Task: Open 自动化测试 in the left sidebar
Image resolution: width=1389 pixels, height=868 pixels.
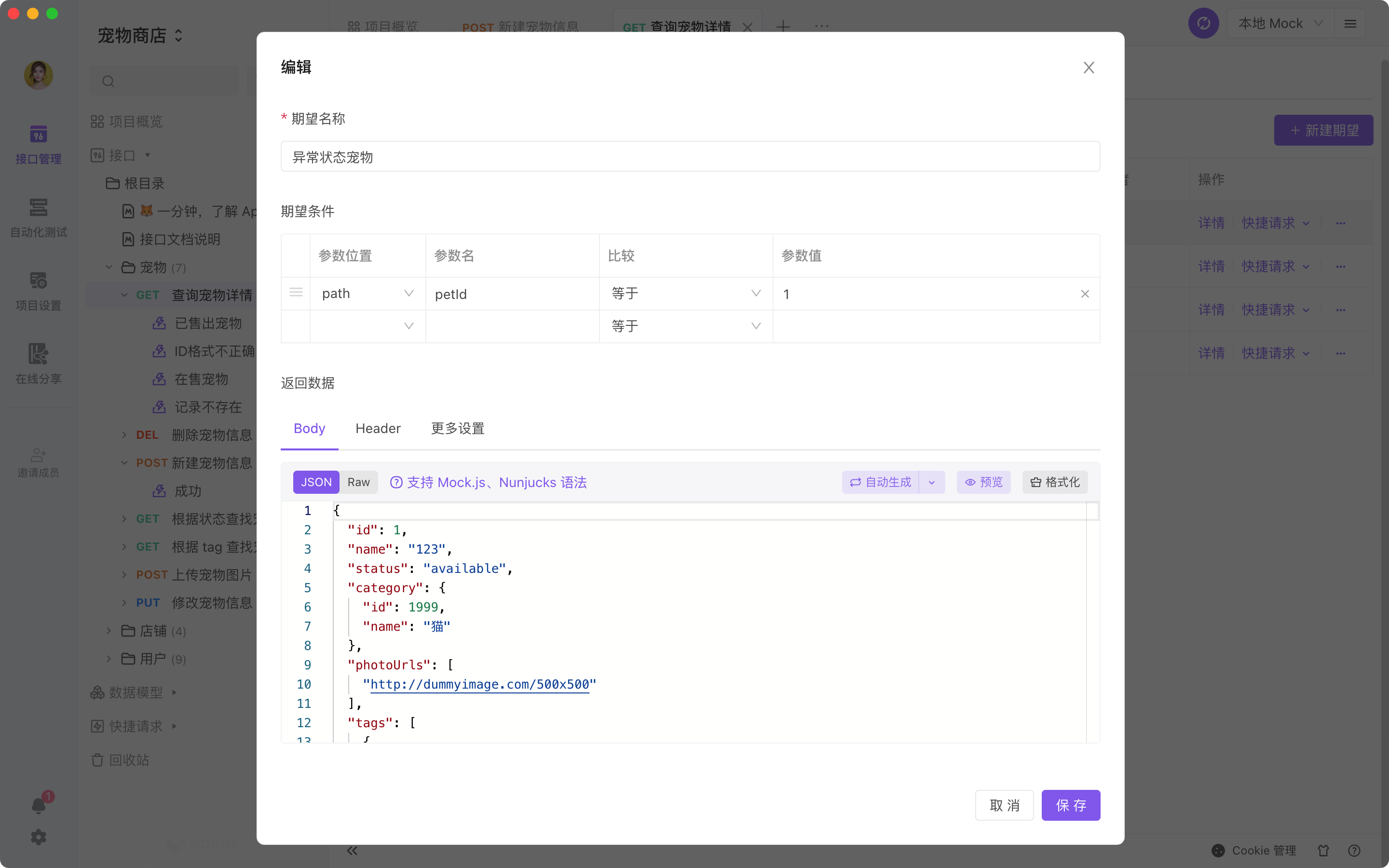Action: pyautogui.click(x=38, y=218)
